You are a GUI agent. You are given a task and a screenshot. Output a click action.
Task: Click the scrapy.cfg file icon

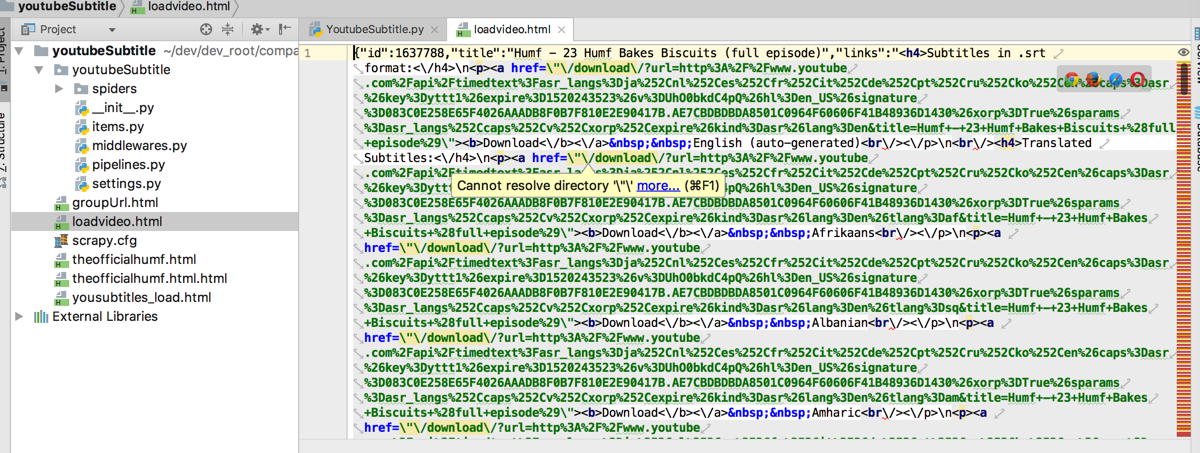pos(62,241)
